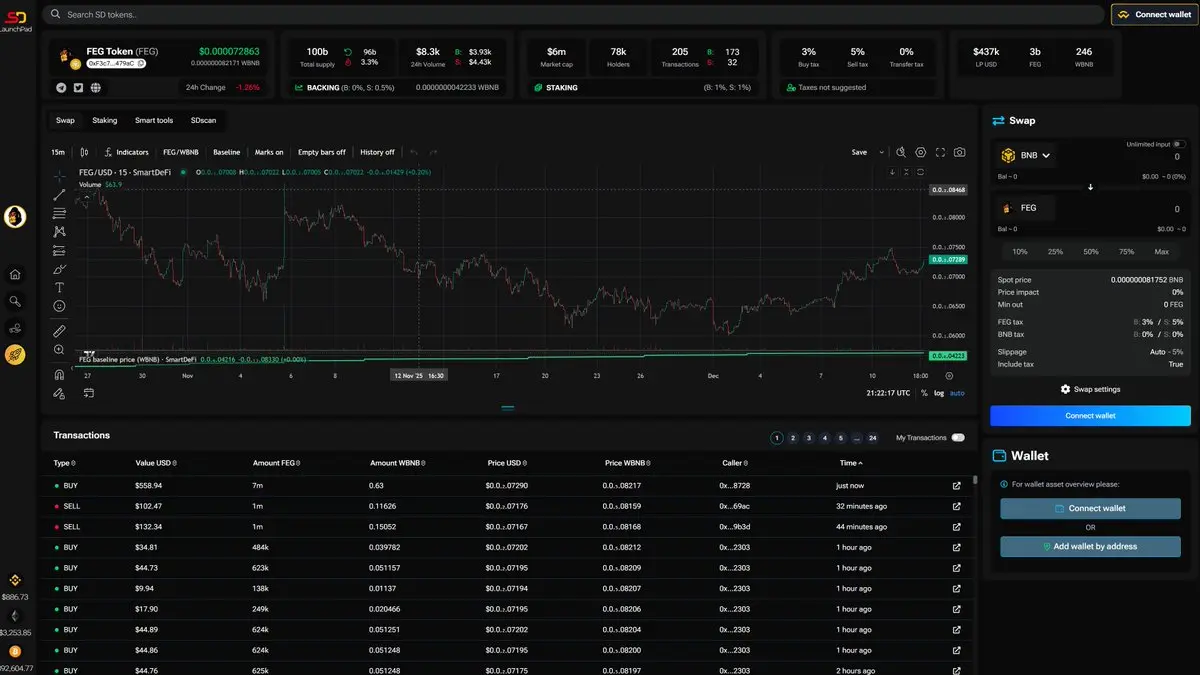Click the top Connect wallet button
Image resolution: width=1200 pixels, height=675 pixels.
(x=1155, y=15)
